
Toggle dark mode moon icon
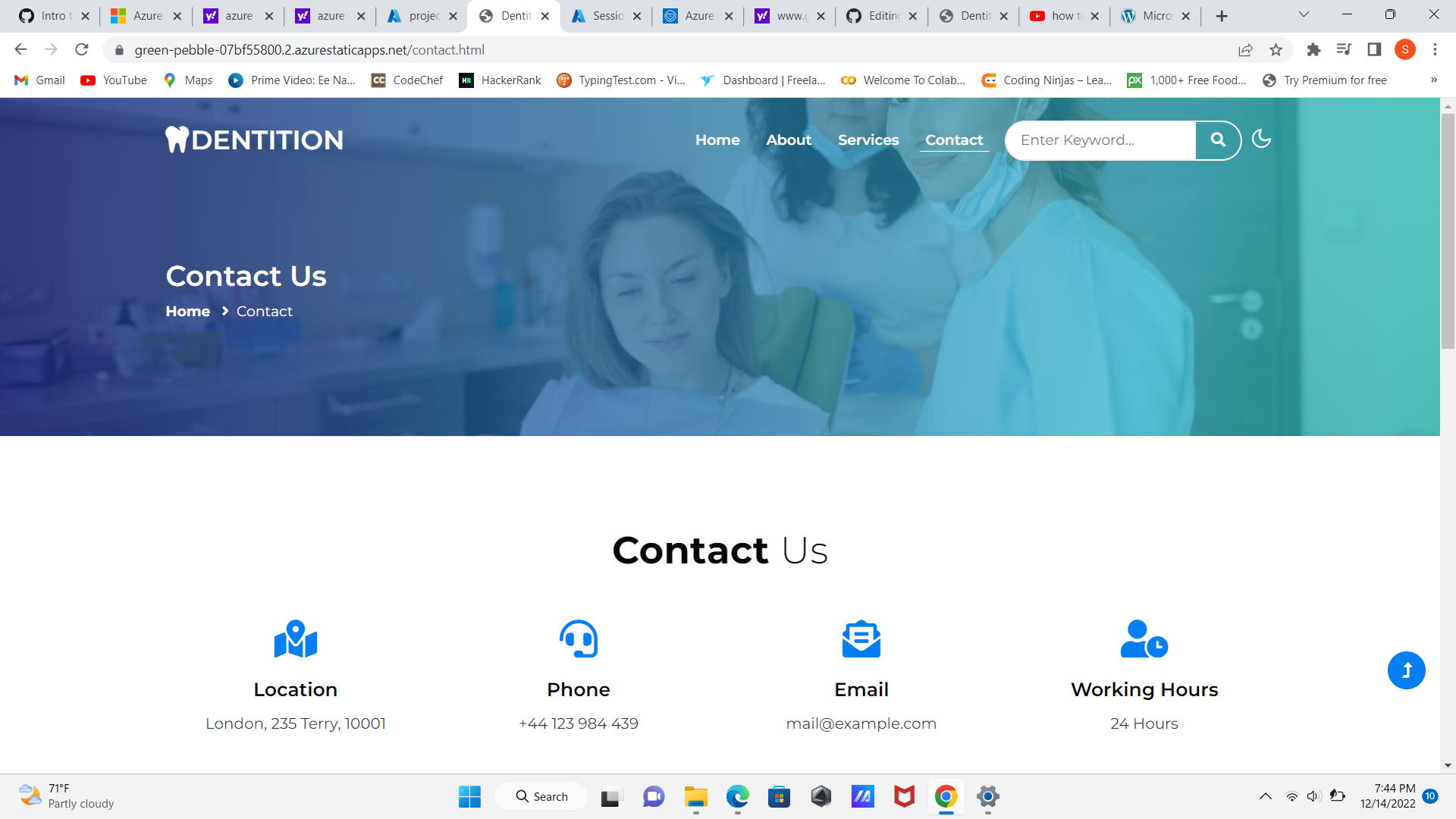[x=1261, y=139]
